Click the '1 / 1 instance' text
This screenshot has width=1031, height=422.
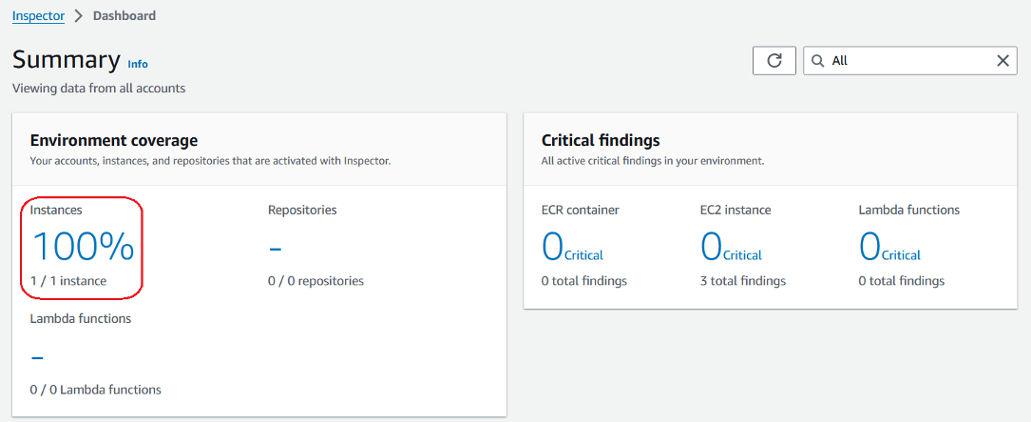[x=68, y=281]
